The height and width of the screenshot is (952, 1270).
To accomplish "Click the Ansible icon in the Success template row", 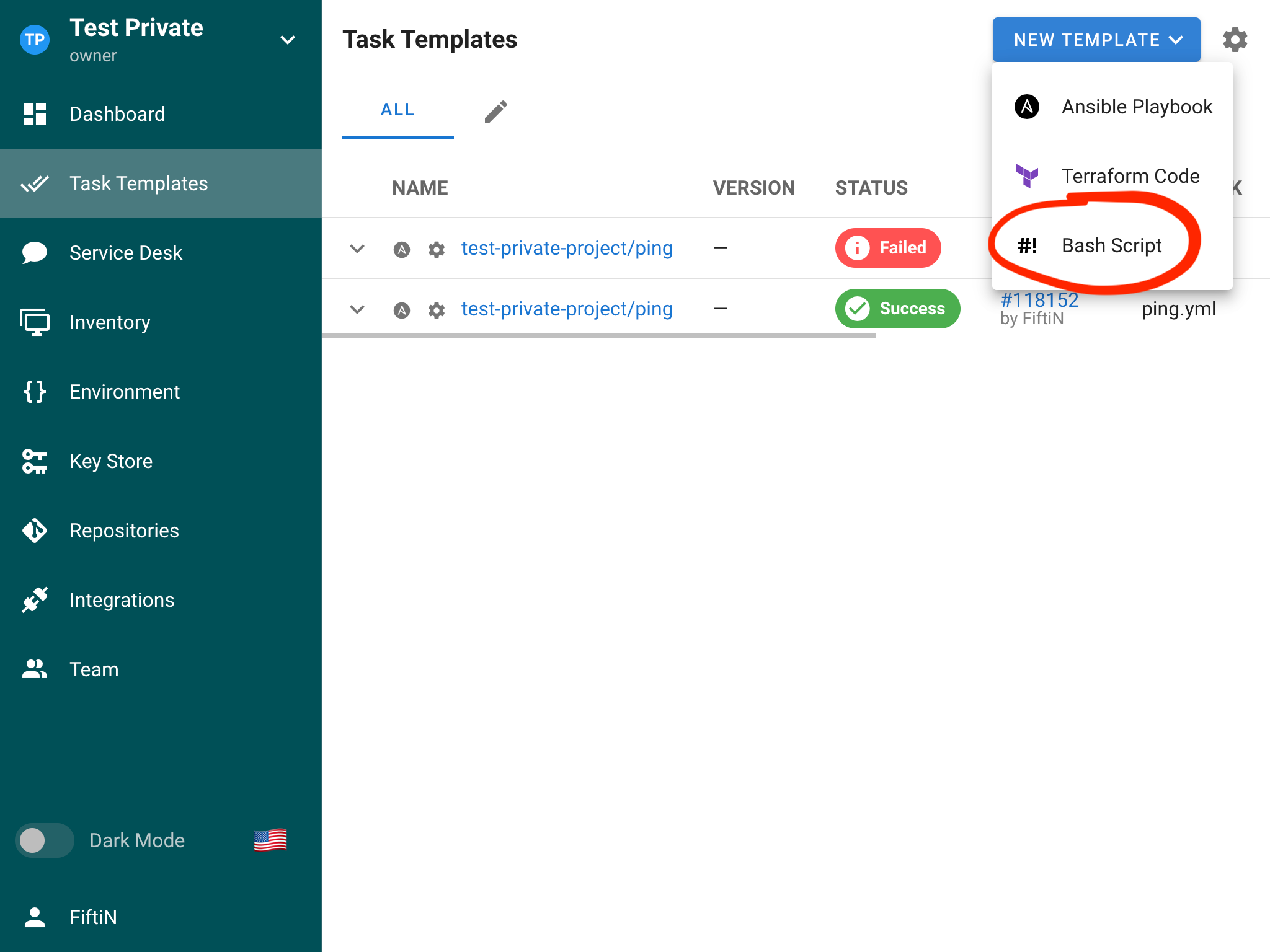I will click(x=402, y=310).
